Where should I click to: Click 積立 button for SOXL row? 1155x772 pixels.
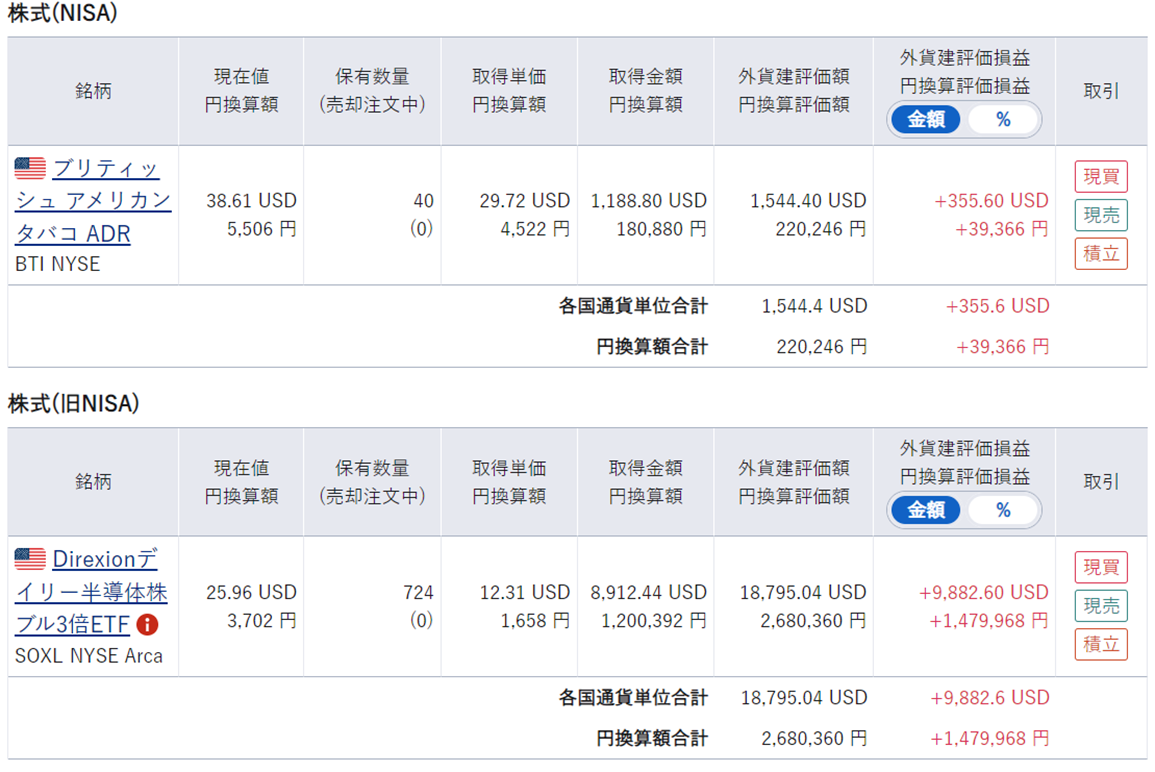(x=1100, y=644)
